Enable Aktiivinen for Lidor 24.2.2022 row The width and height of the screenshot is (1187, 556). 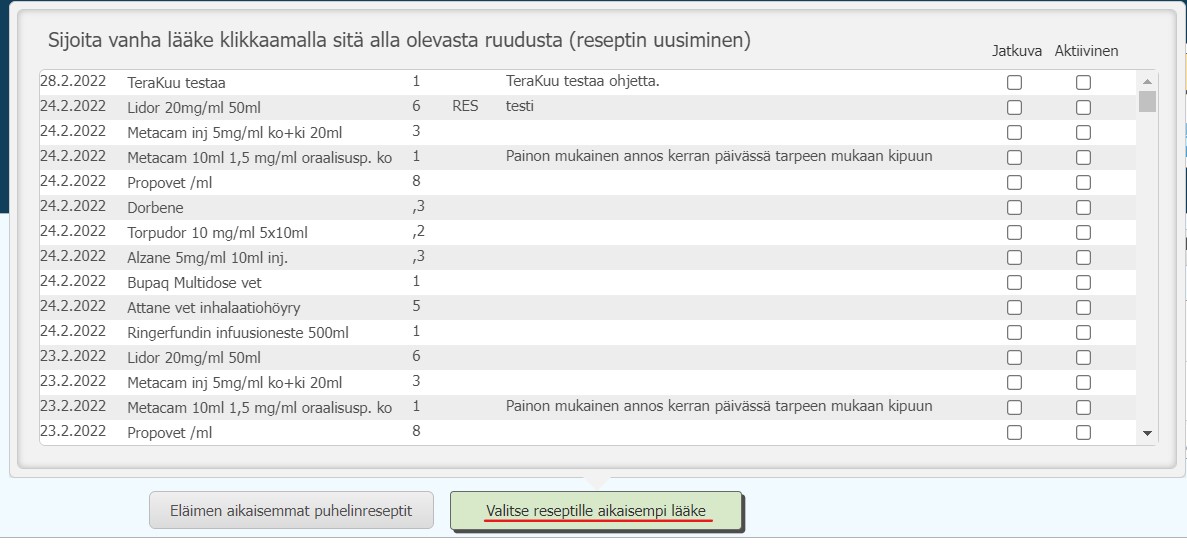point(1083,108)
